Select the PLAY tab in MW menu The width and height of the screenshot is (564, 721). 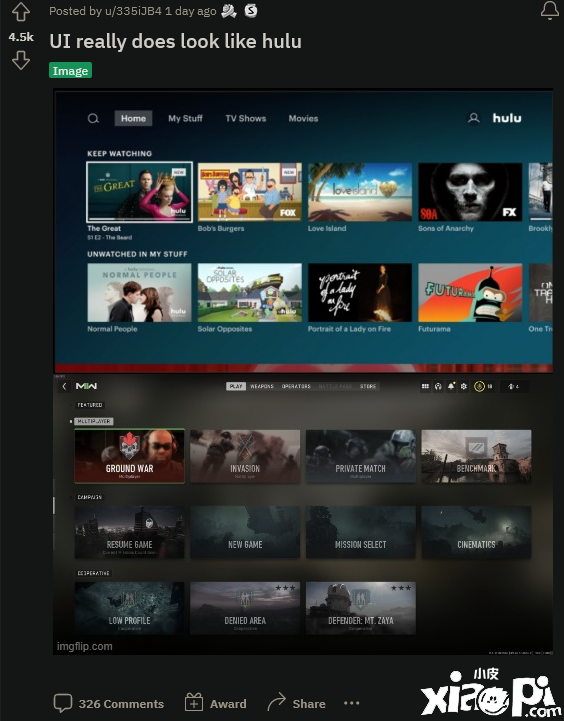(236, 386)
